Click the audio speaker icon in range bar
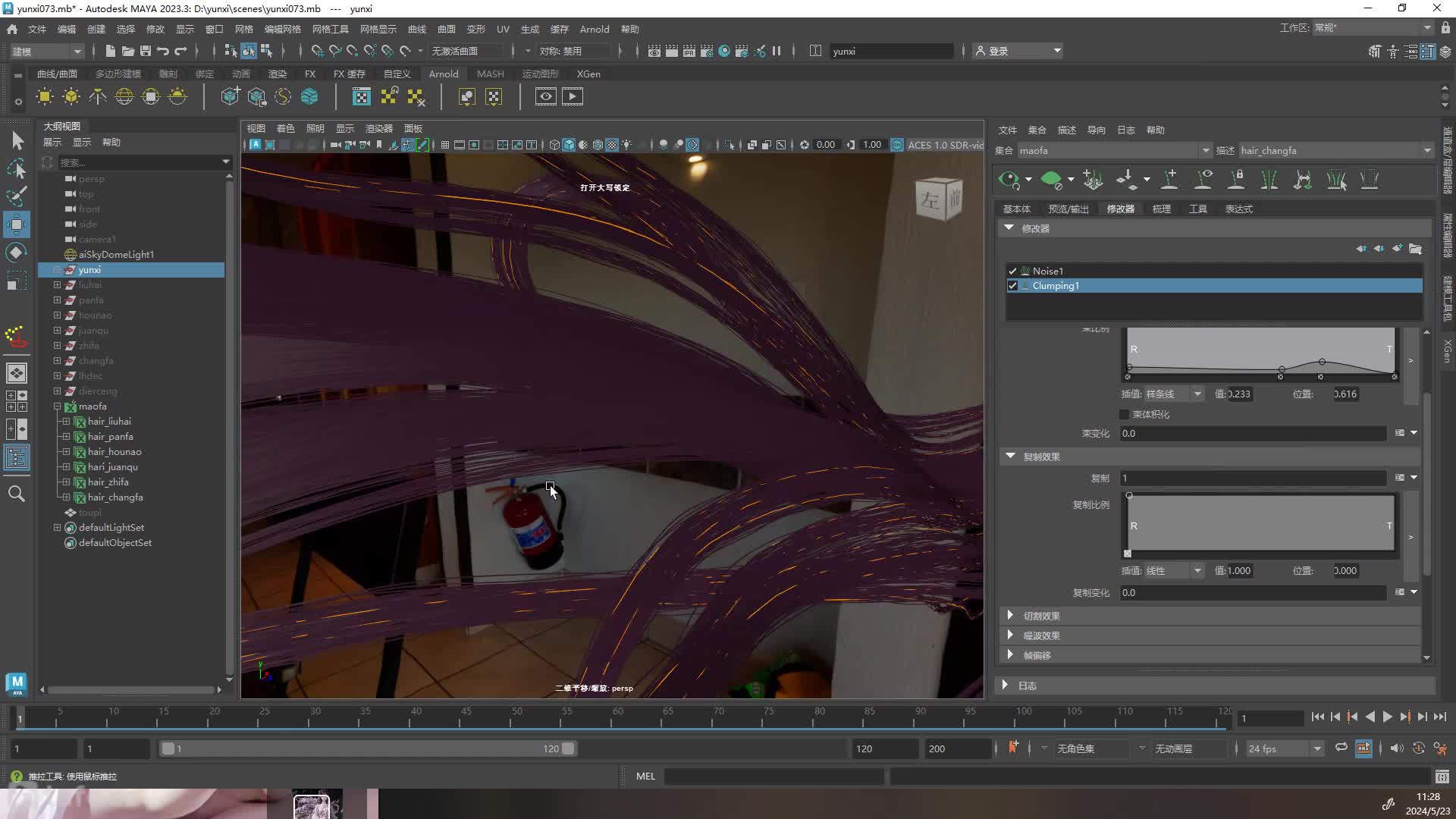 coord(1397,748)
